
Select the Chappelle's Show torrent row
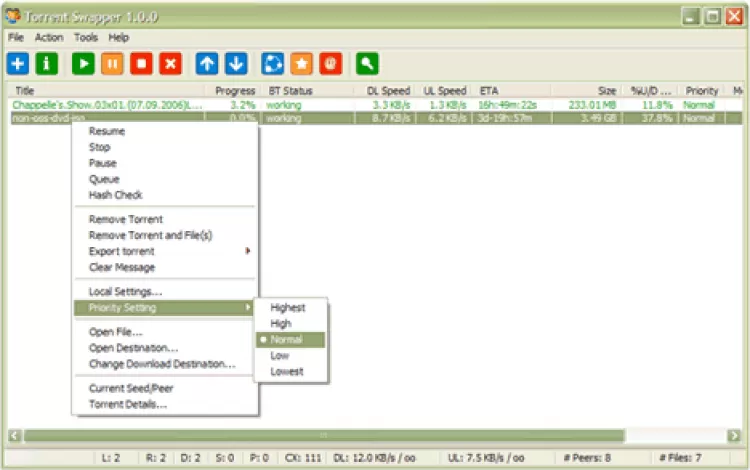(375, 105)
